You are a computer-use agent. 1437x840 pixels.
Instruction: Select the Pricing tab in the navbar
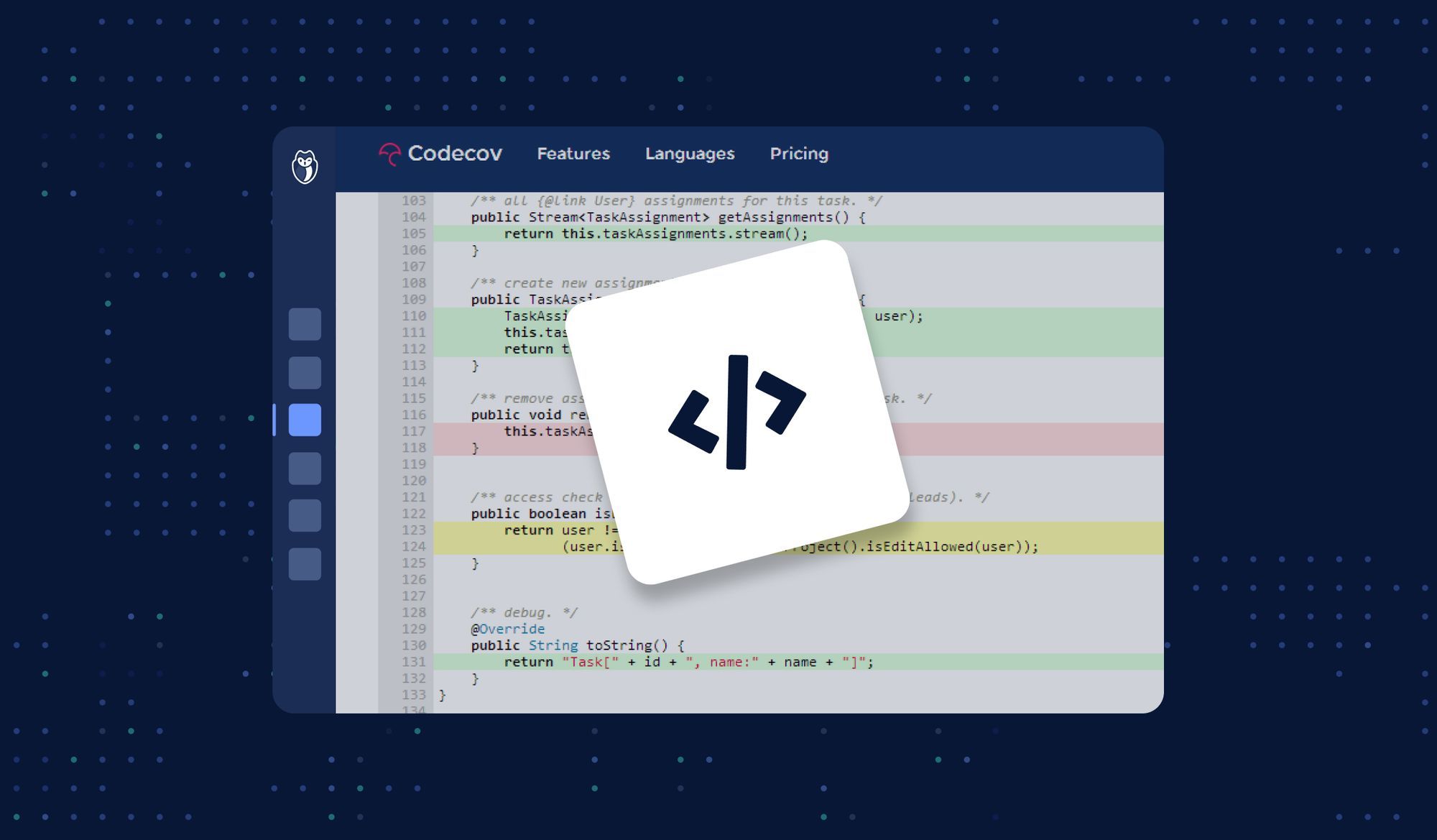tap(799, 153)
